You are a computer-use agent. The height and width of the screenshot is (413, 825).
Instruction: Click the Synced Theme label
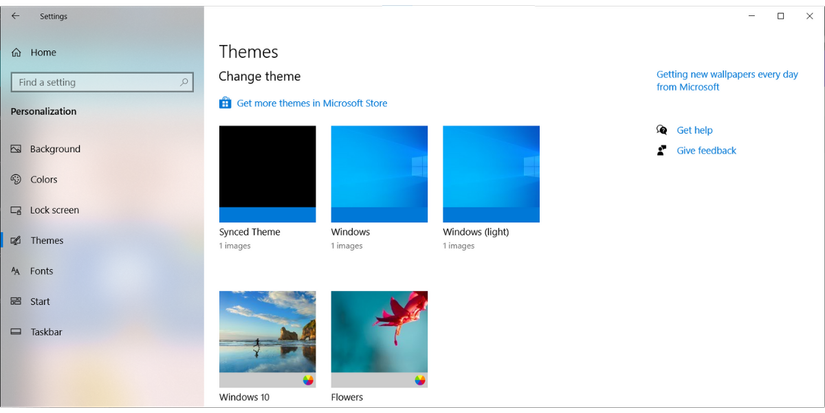click(249, 232)
